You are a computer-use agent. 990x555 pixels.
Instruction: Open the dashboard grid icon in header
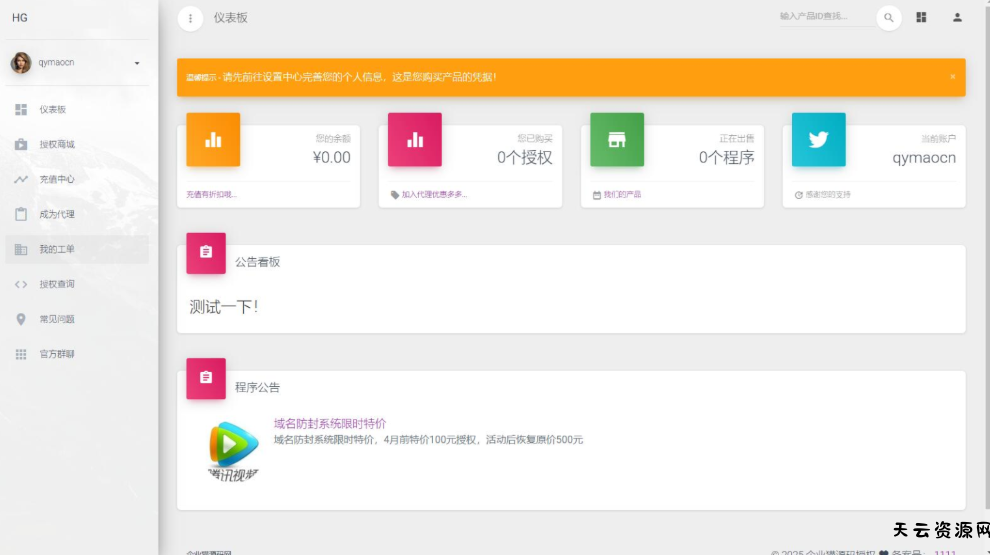pos(921,17)
